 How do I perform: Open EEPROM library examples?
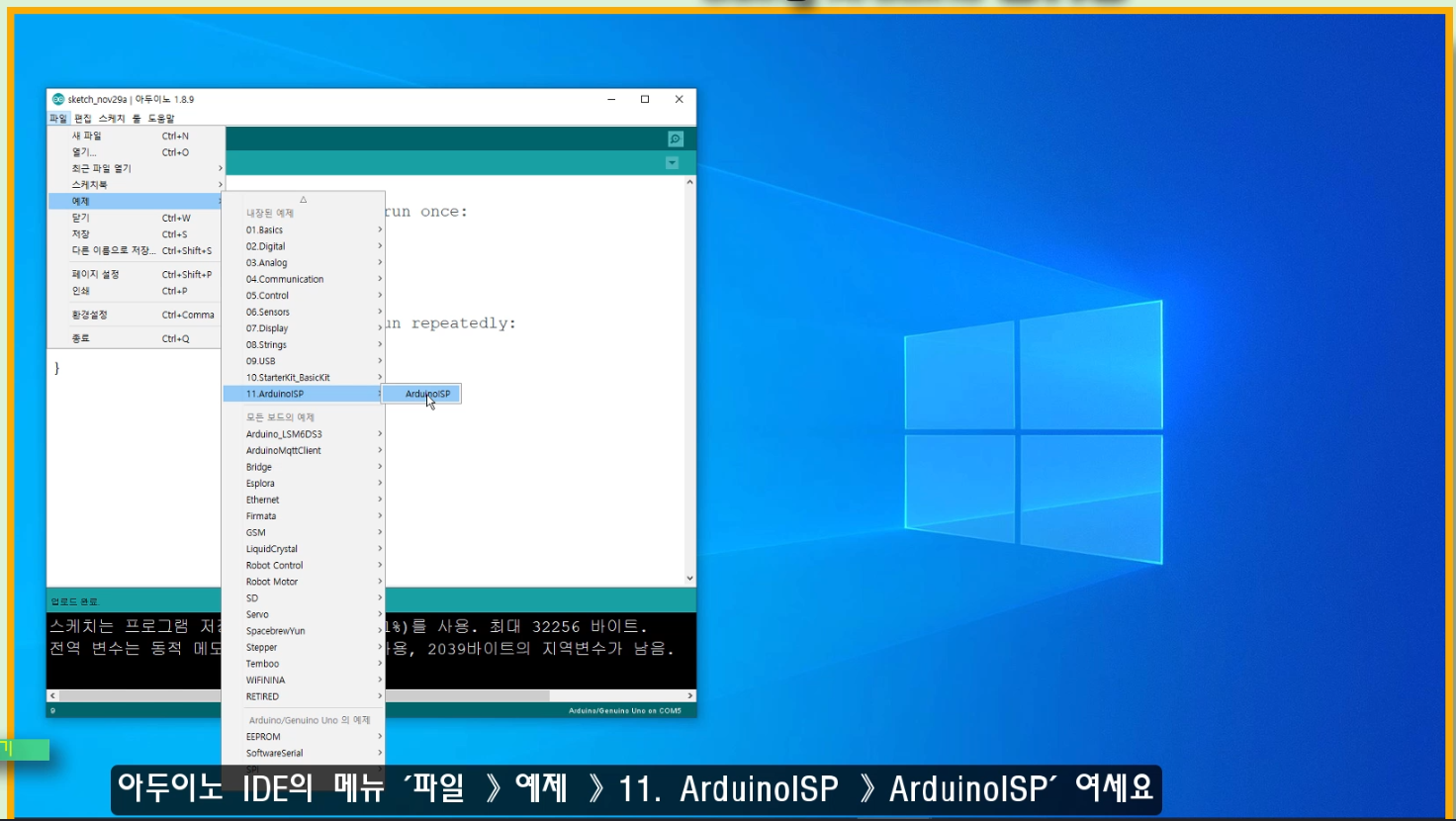tap(304, 737)
